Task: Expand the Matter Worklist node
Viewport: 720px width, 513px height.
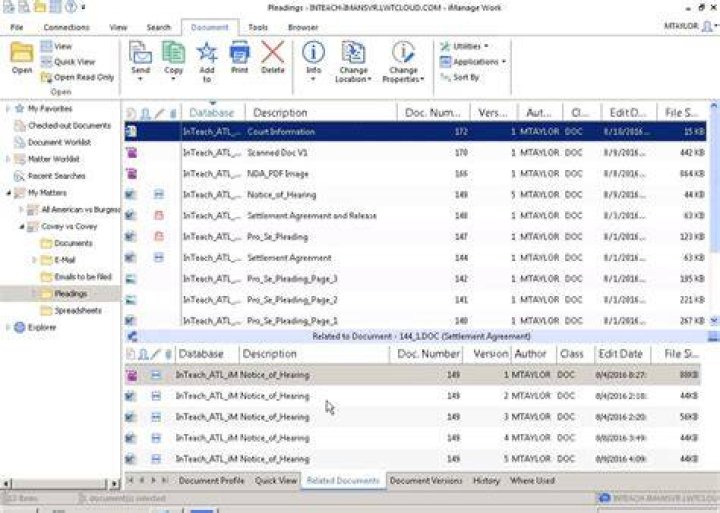Action: click(x=7, y=159)
